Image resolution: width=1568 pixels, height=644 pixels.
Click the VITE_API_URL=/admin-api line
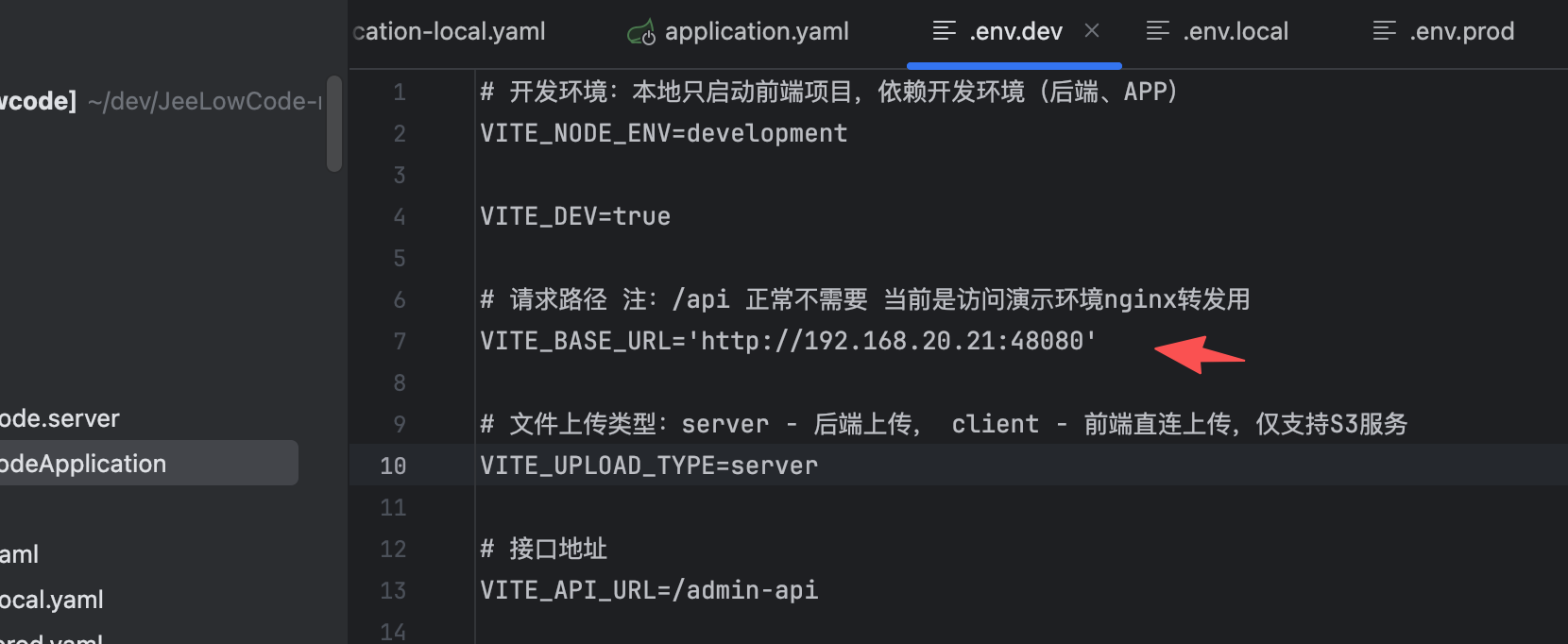[x=649, y=590]
